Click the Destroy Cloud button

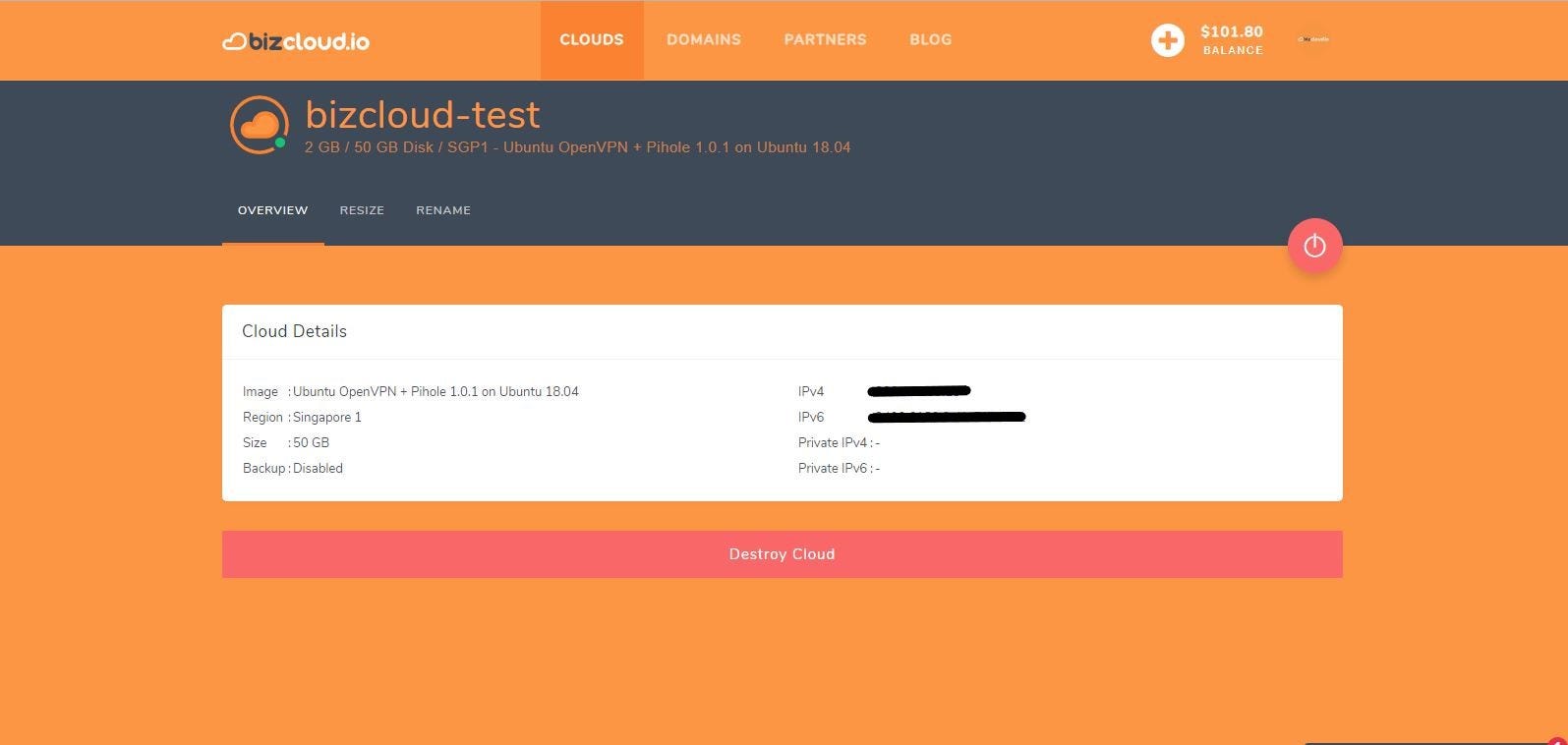[783, 554]
